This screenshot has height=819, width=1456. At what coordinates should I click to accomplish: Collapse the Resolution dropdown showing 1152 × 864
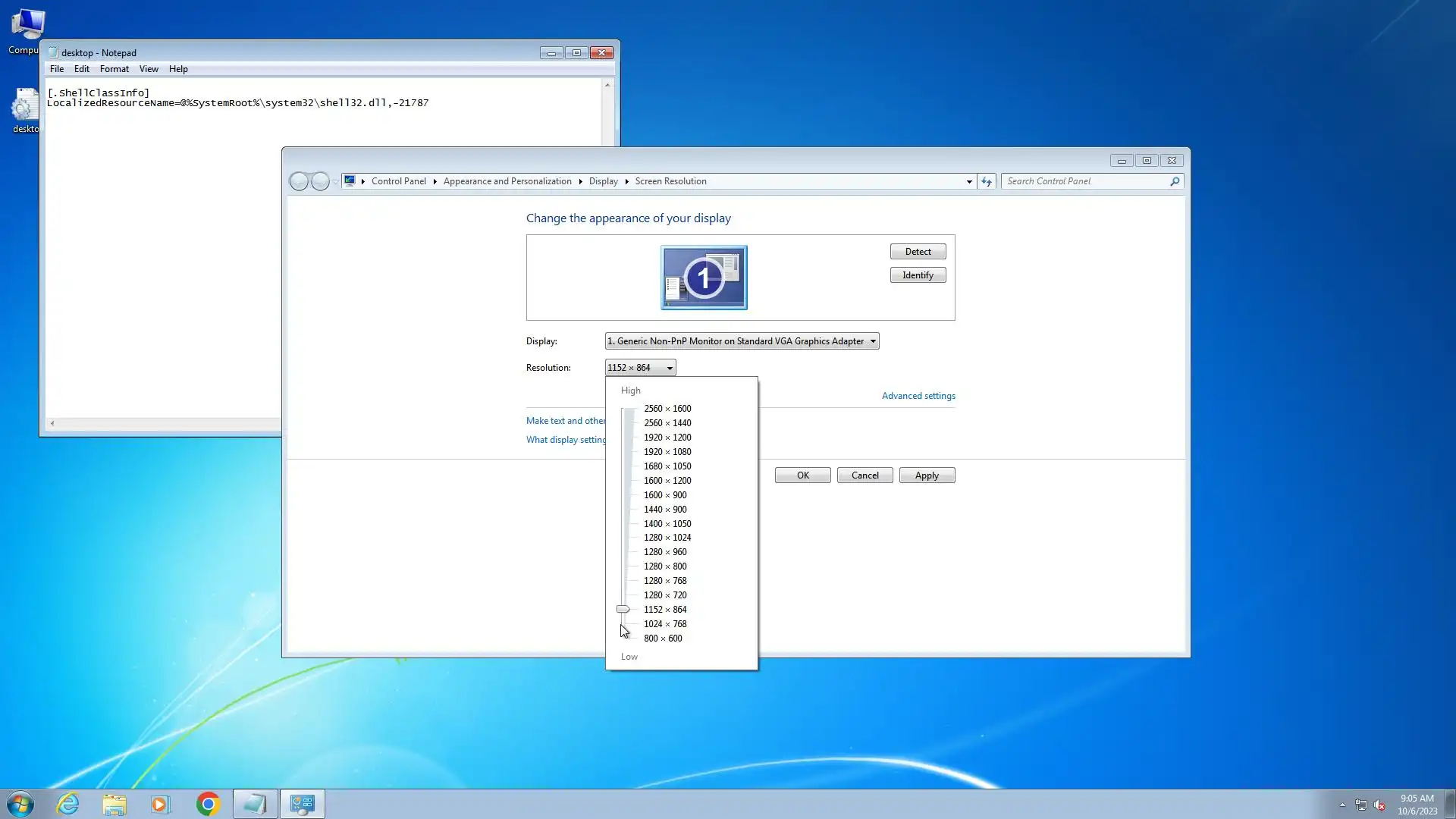[670, 368]
